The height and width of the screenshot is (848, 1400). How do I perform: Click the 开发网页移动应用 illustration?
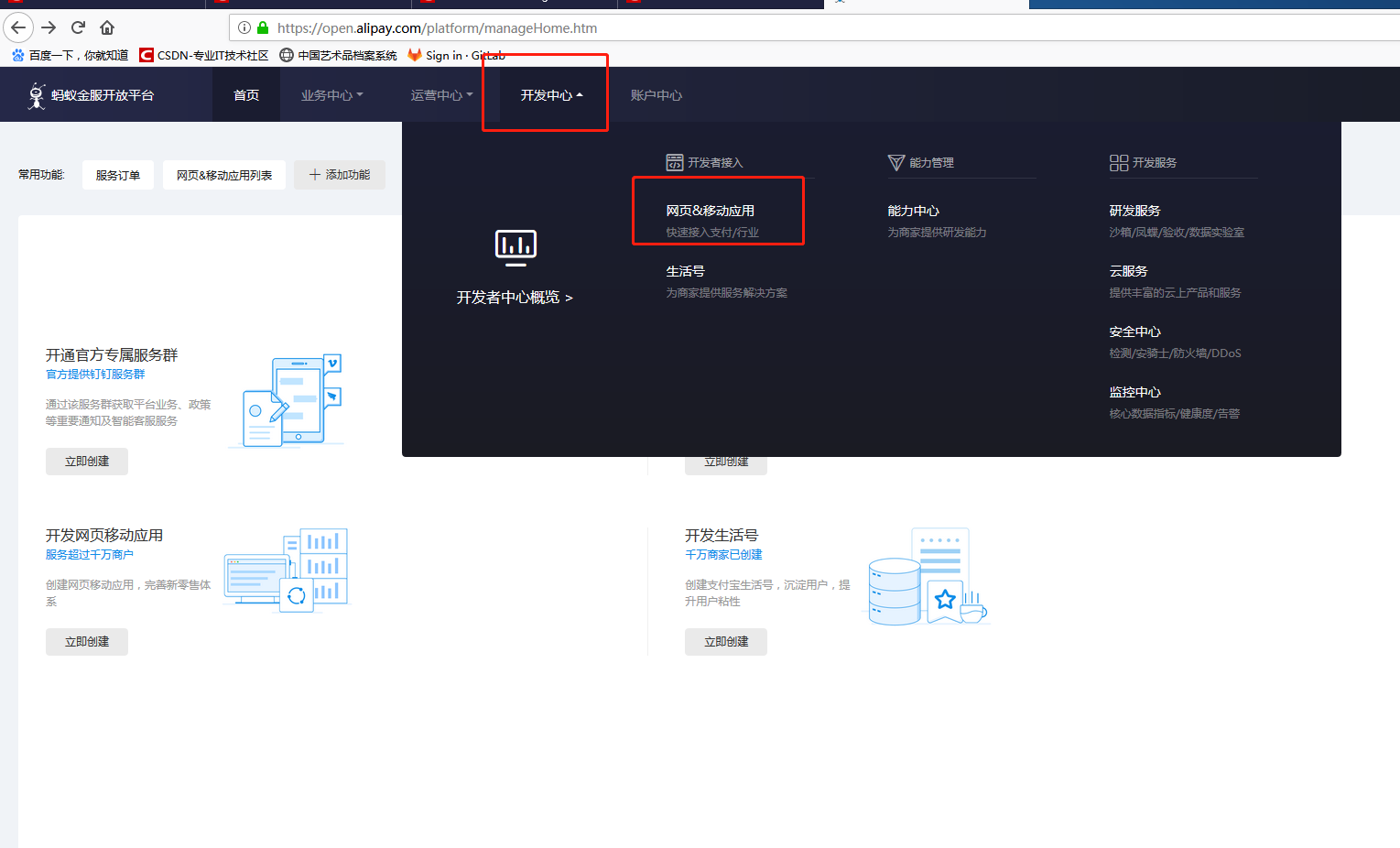click(286, 570)
